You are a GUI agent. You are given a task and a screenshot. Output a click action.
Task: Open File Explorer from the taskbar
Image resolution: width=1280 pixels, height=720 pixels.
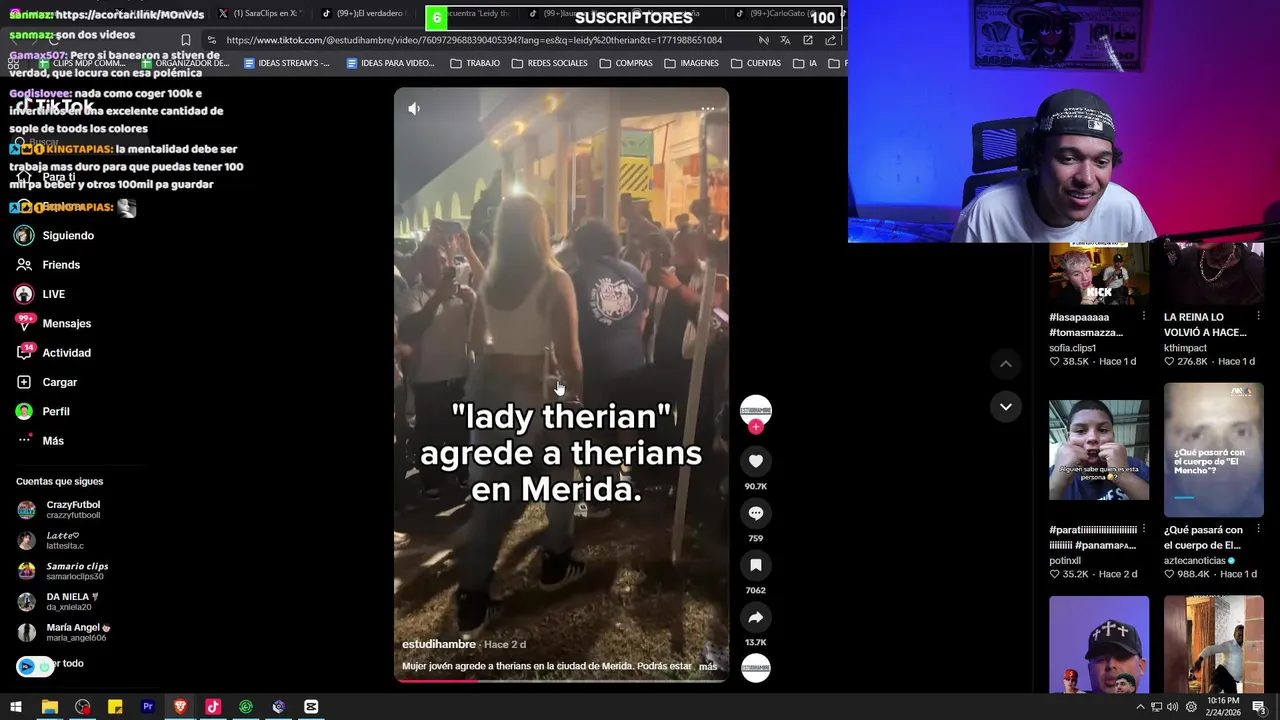pos(49,707)
